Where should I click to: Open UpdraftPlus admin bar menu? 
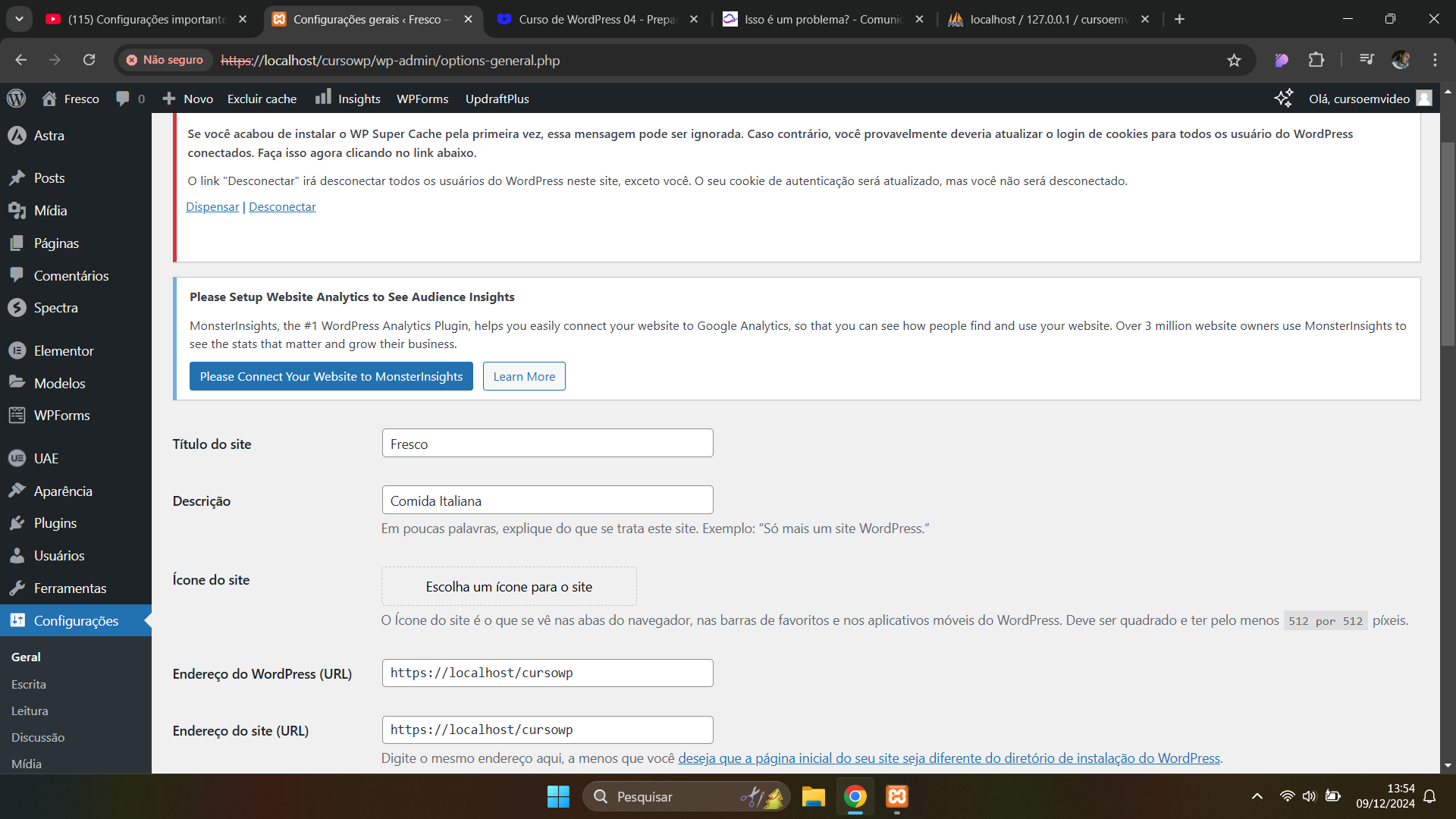pos(497,99)
